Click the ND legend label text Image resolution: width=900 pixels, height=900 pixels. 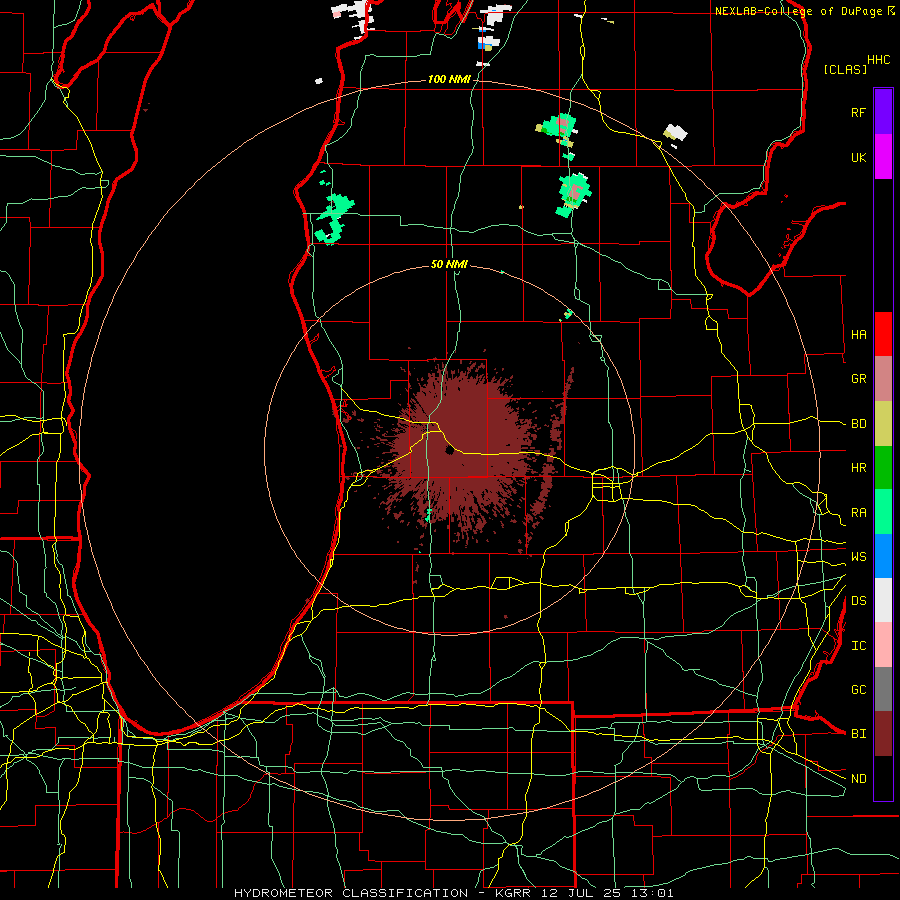858,779
